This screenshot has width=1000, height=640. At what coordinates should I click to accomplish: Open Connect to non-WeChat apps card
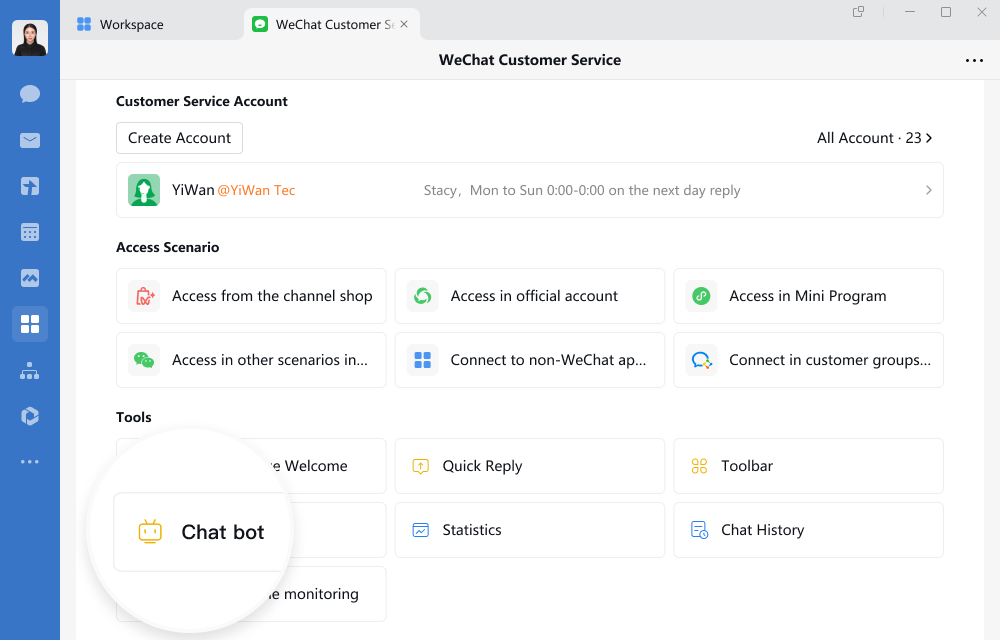click(529, 360)
